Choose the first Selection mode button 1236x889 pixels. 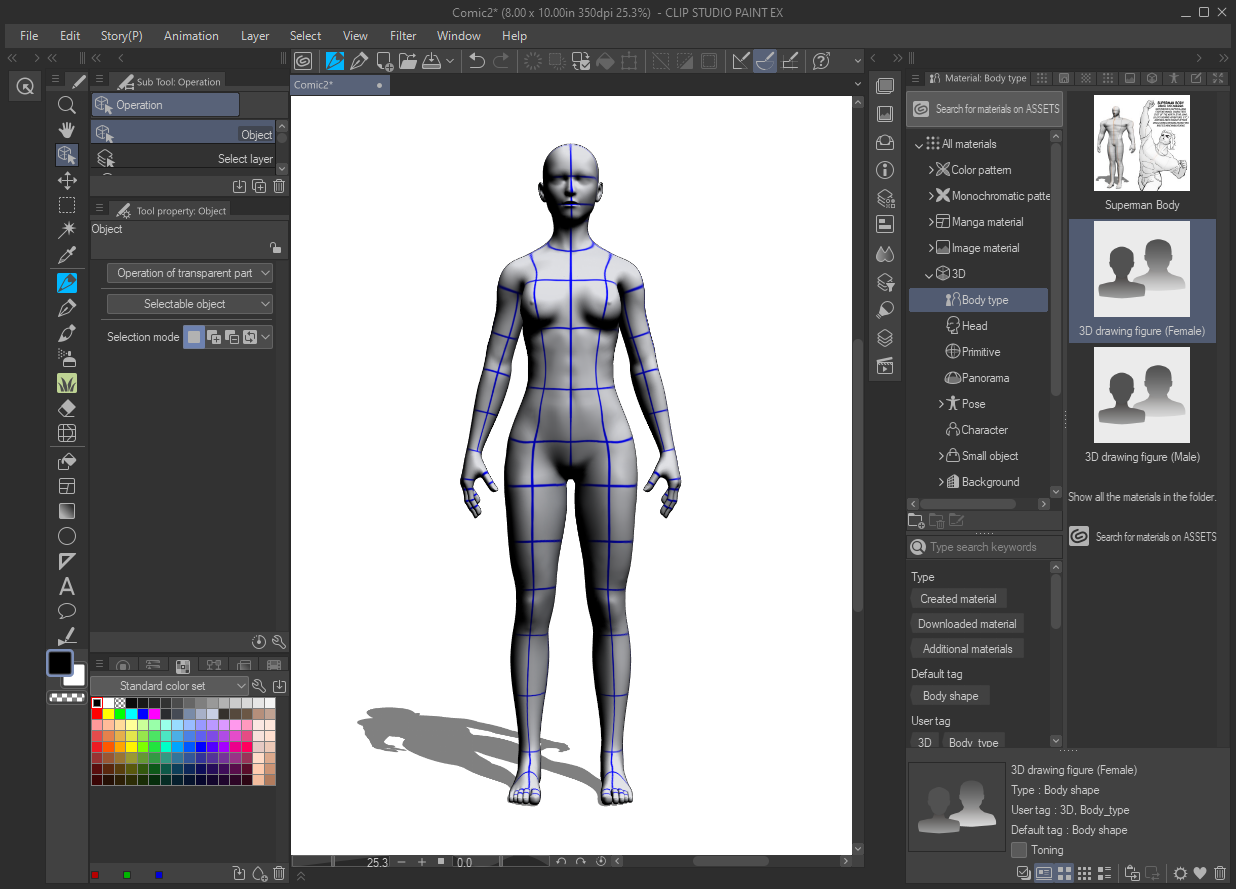[x=194, y=337]
